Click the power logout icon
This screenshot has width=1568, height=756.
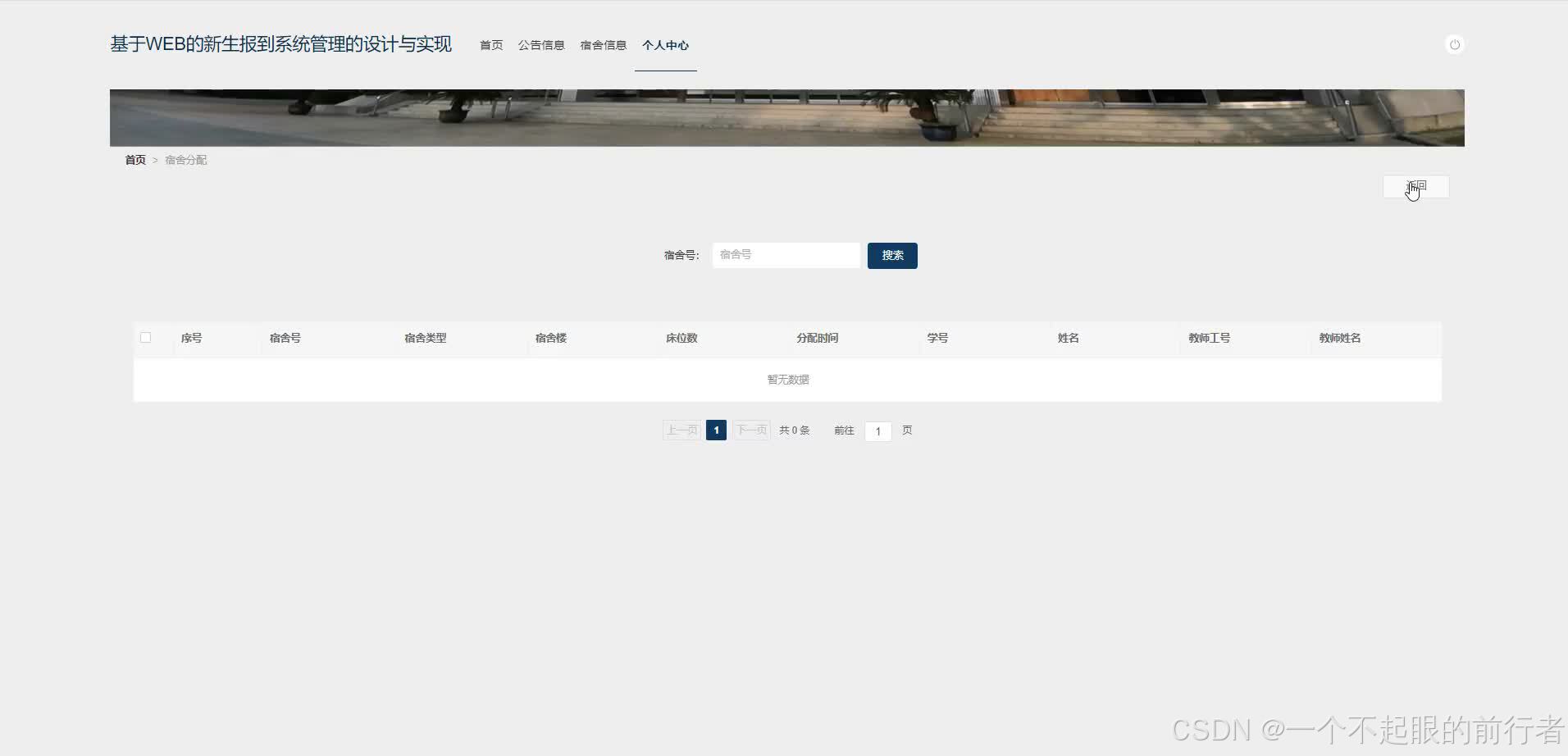tap(1454, 44)
